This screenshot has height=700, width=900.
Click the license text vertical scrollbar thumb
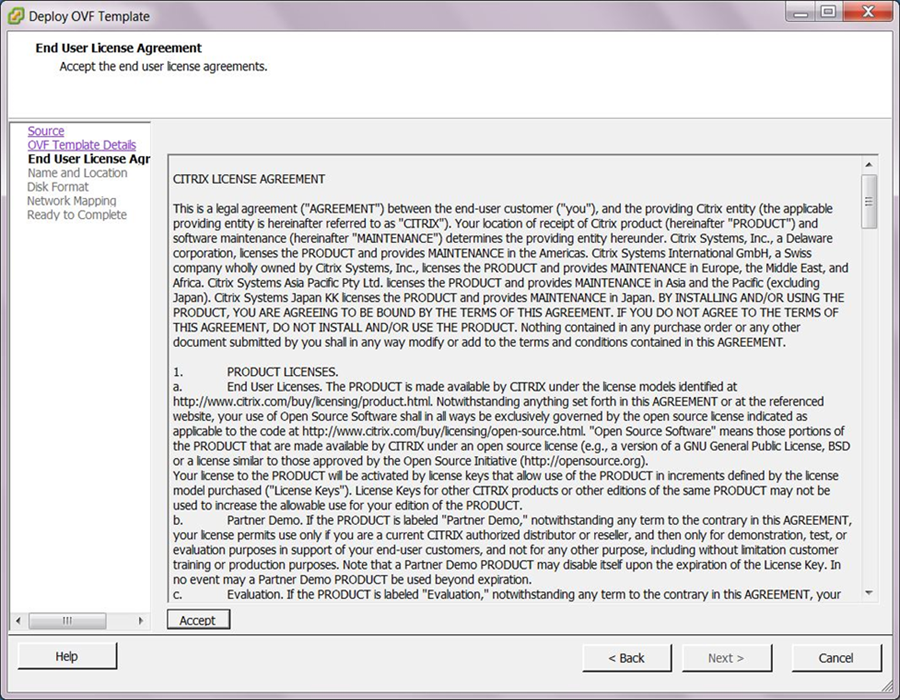[x=869, y=201]
